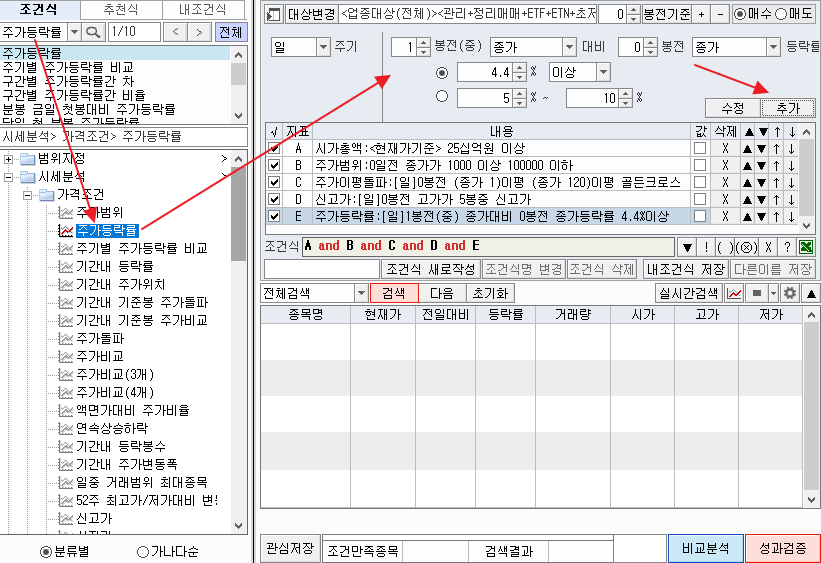Image resolution: width=821 pixels, height=563 pixels.
Task: Select 주가비교(3개) tree item
Action: (115, 374)
